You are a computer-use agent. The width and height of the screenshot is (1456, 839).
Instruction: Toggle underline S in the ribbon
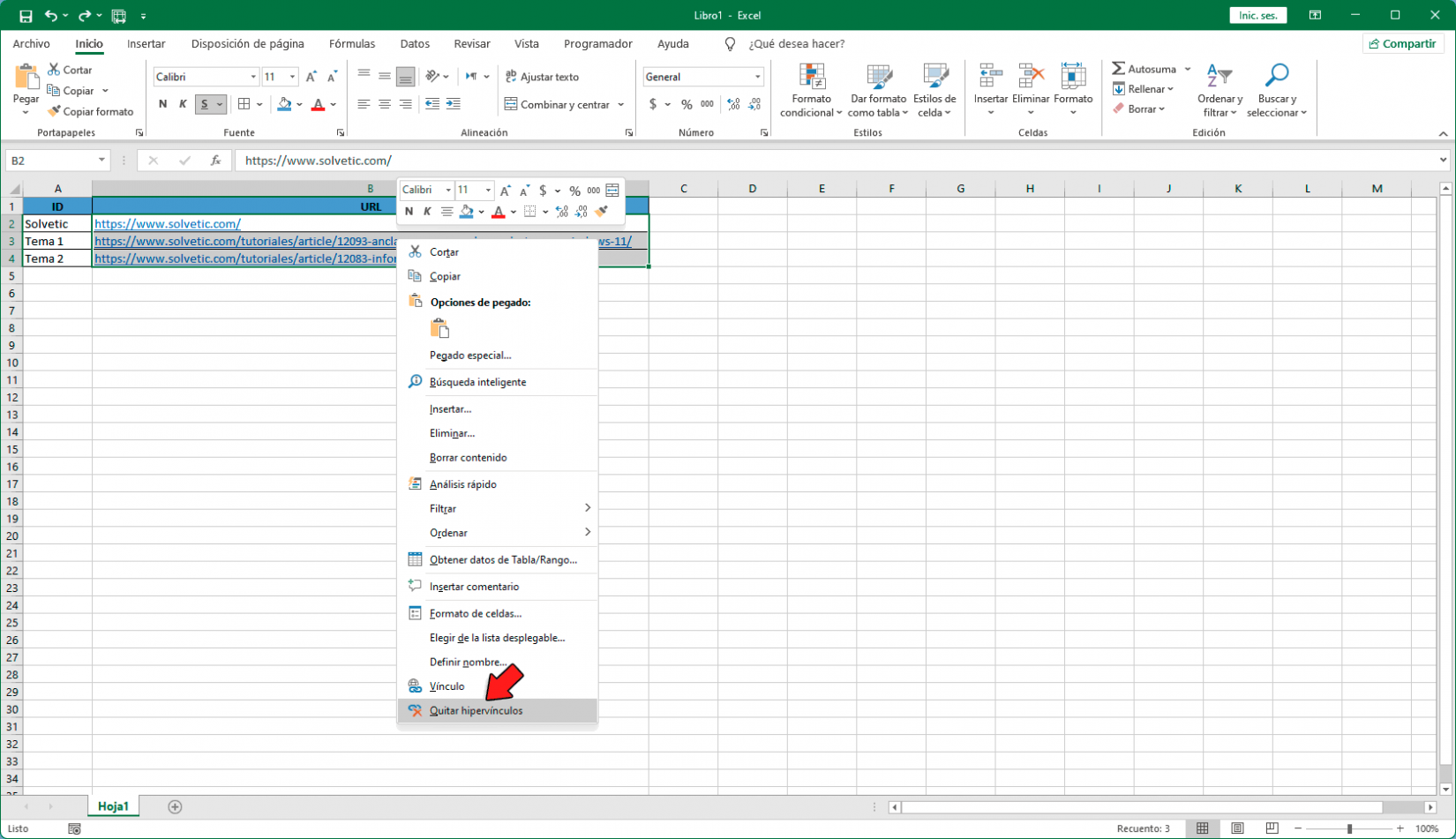pyautogui.click(x=204, y=104)
